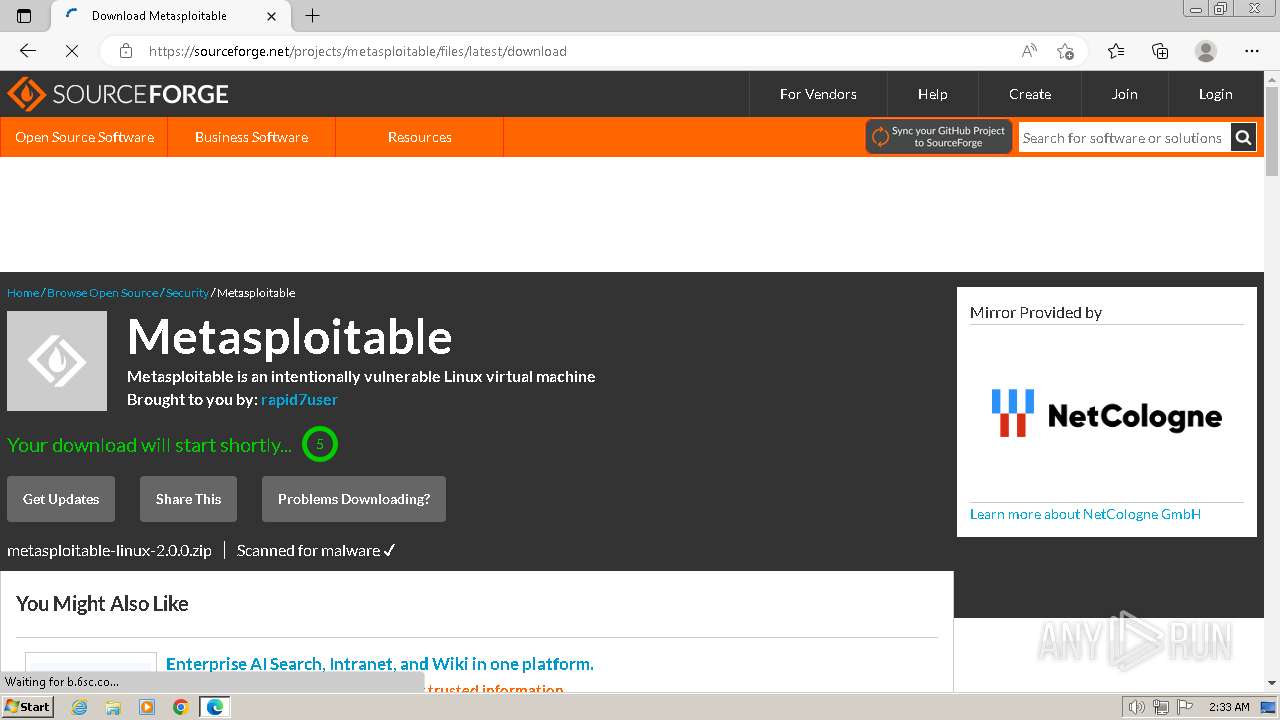The image size is (1280, 720).
Task: Click the Edge taskbar icon
Action: coord(215,707)
